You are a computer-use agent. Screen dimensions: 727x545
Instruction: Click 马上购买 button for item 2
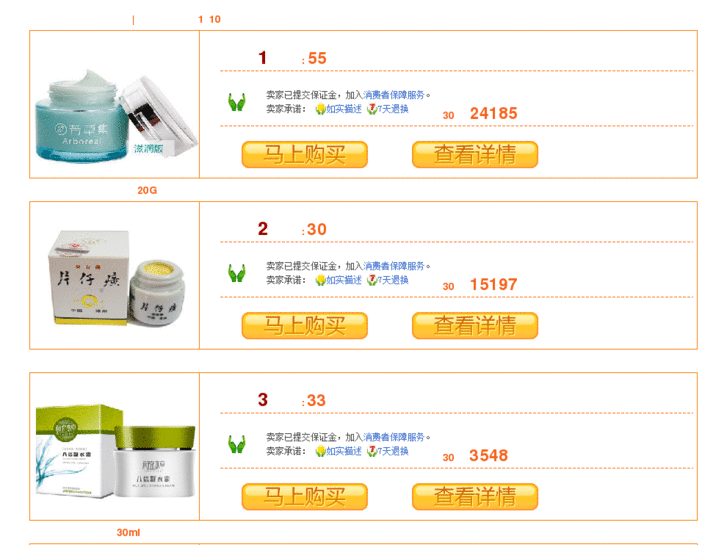tap(305, 326)
